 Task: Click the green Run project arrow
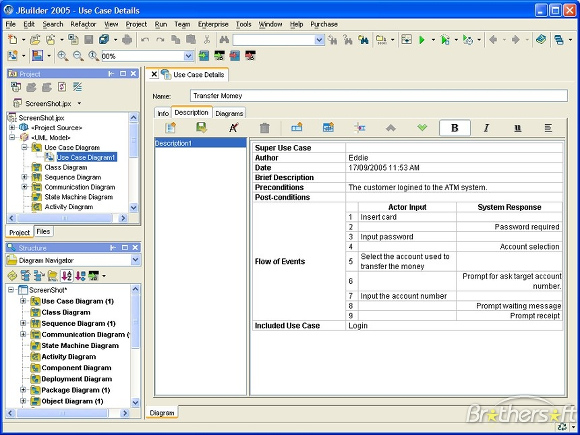(x=422, y=40)
